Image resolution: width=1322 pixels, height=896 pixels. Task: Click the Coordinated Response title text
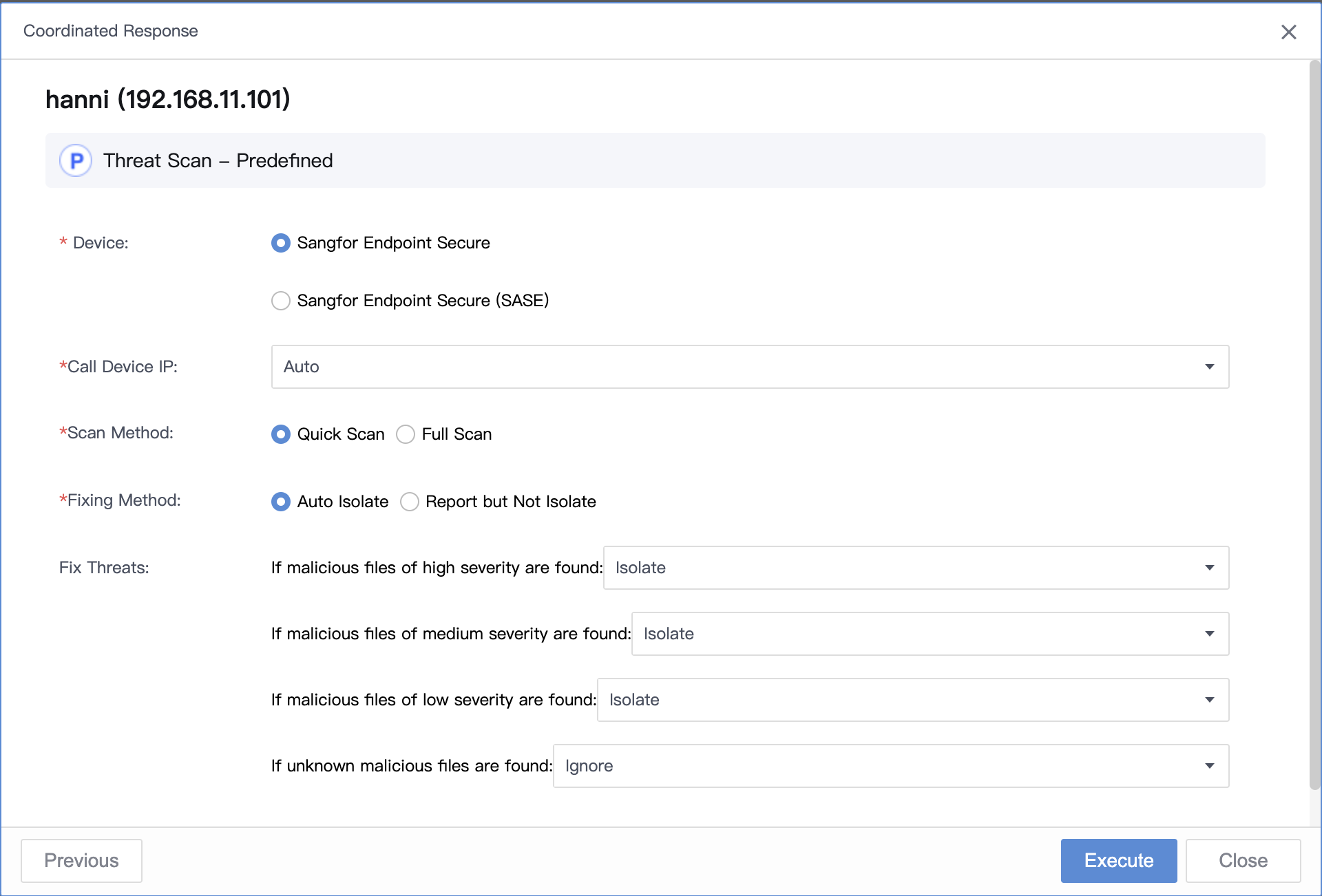(110, 31)
